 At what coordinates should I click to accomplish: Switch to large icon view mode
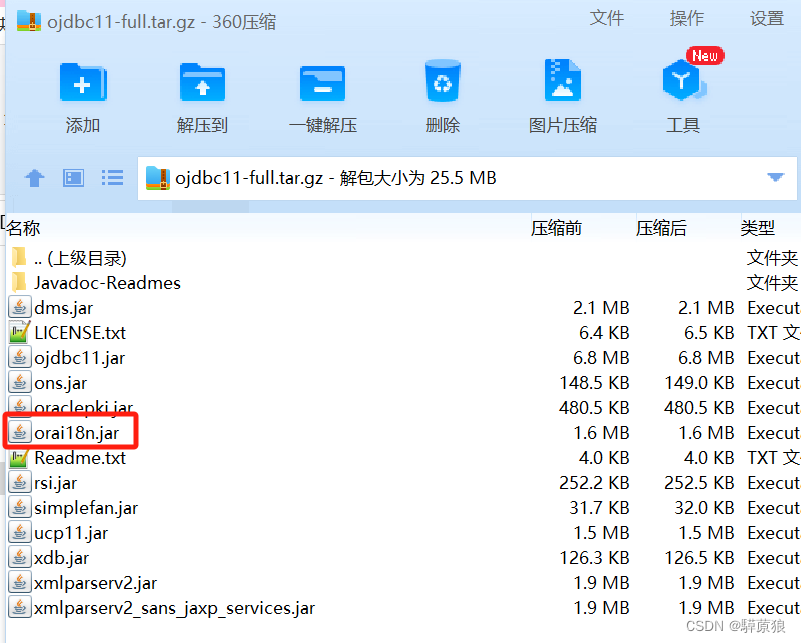[72, 177]
